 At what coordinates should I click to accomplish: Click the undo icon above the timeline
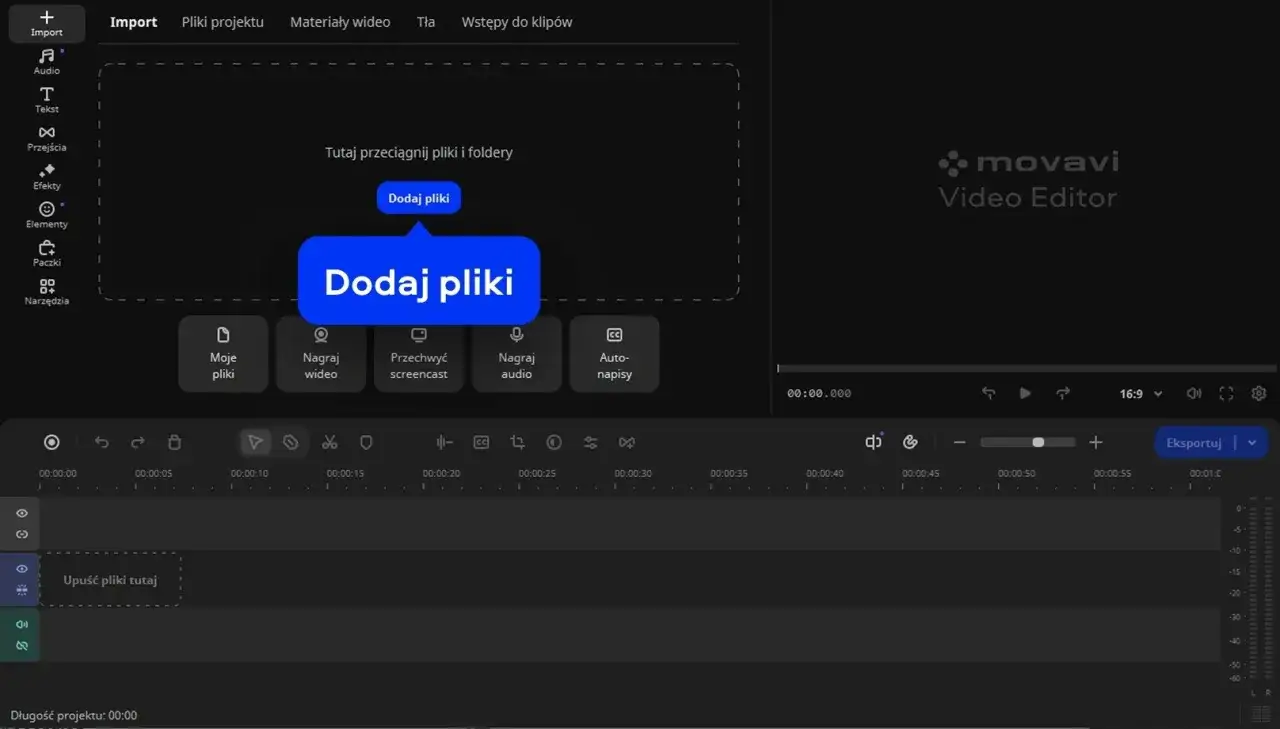pos(101,442)
